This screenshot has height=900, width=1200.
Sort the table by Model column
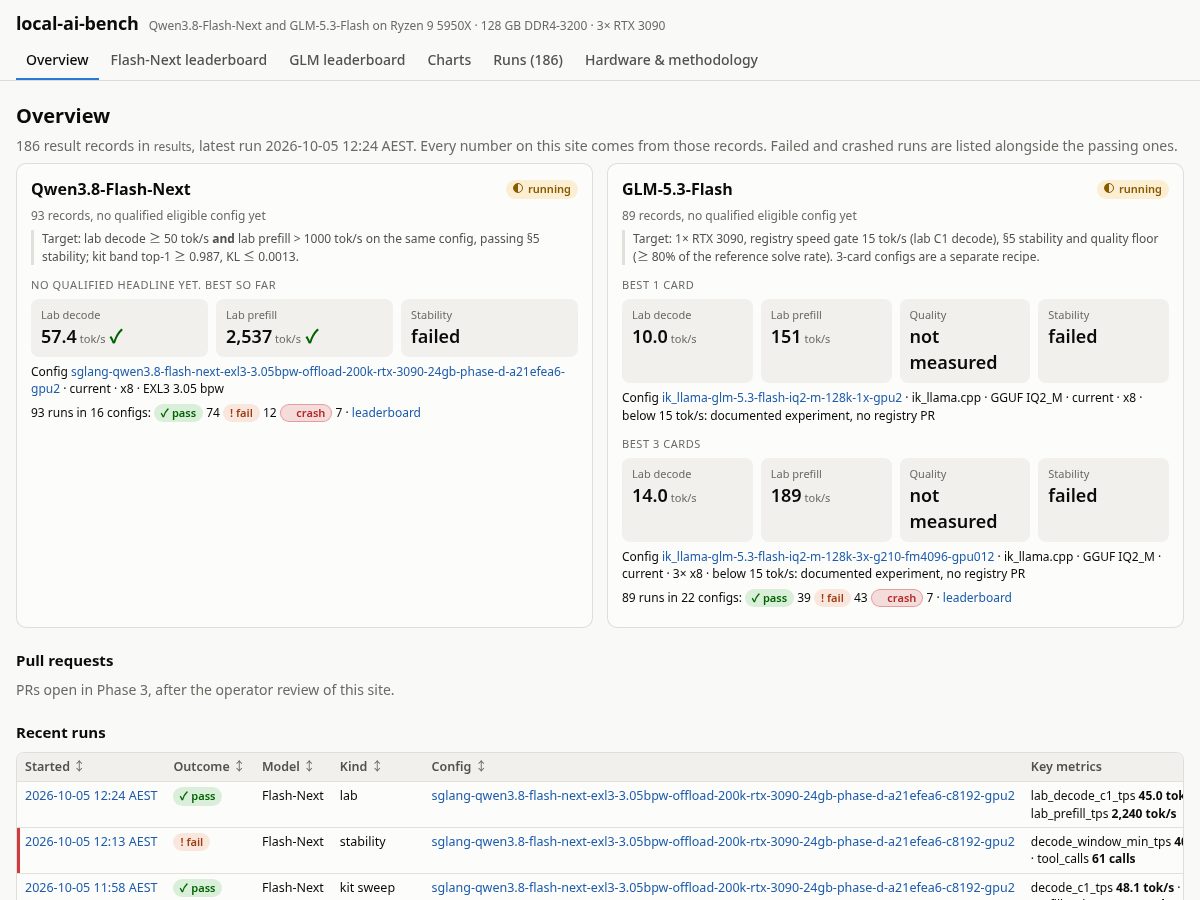(288, 767)
